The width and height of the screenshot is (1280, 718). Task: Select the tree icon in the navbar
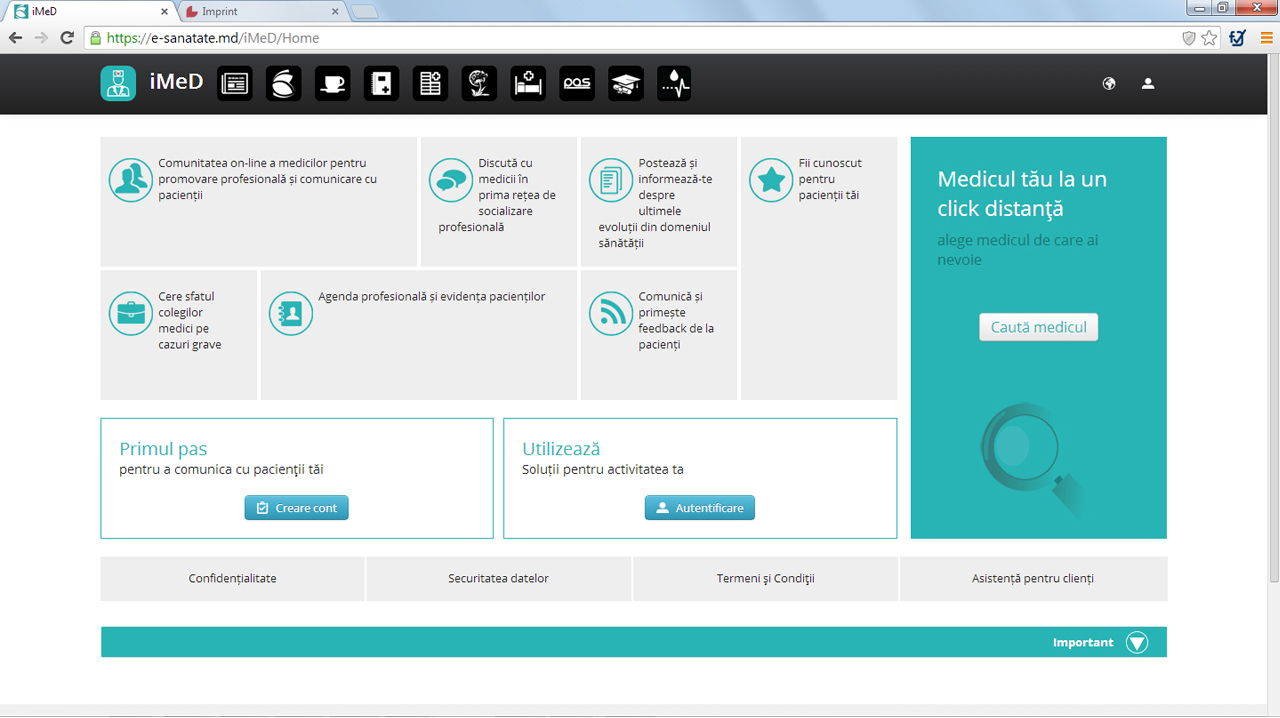[479, 84]
